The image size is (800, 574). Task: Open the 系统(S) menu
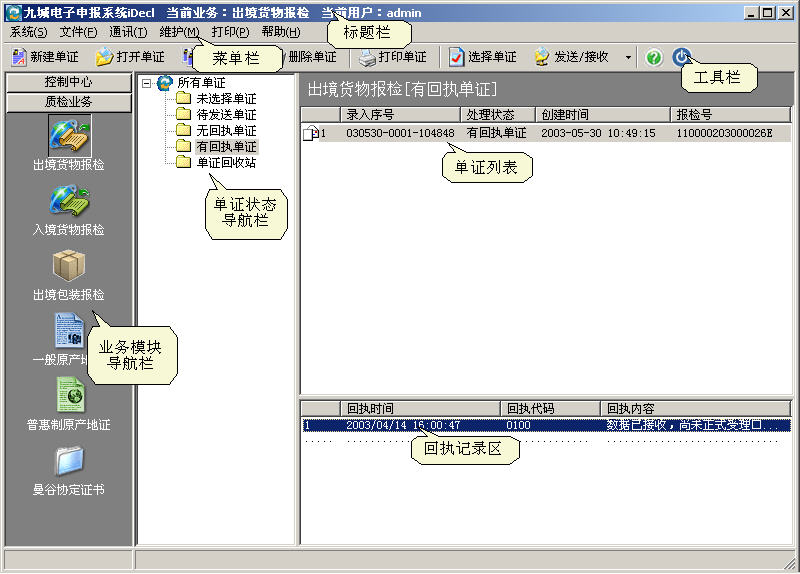[x=28, y=32]
